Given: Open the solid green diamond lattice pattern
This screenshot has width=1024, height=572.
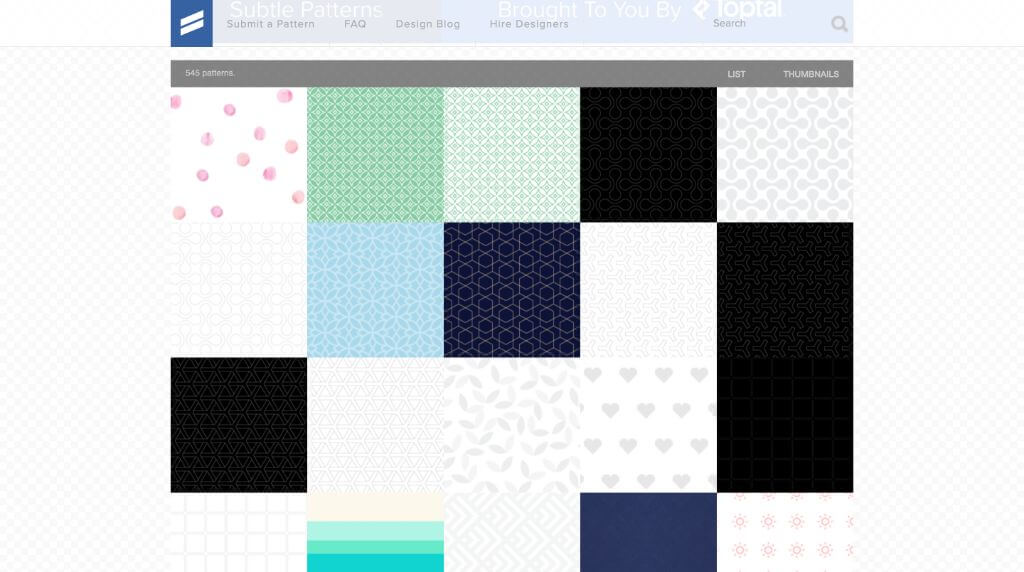Looking at the screenshot, I should pos(375,155).
